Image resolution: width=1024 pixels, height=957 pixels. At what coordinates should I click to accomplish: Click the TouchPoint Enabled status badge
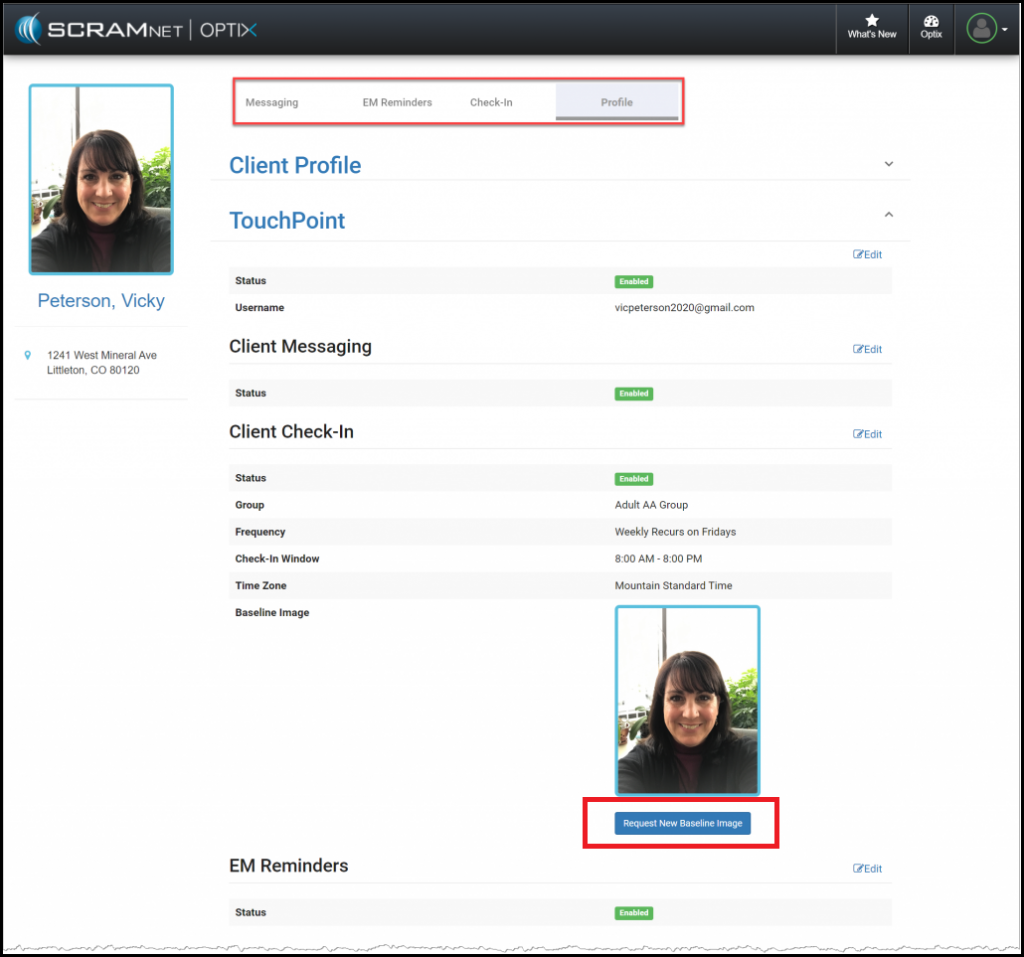(634, 282)
